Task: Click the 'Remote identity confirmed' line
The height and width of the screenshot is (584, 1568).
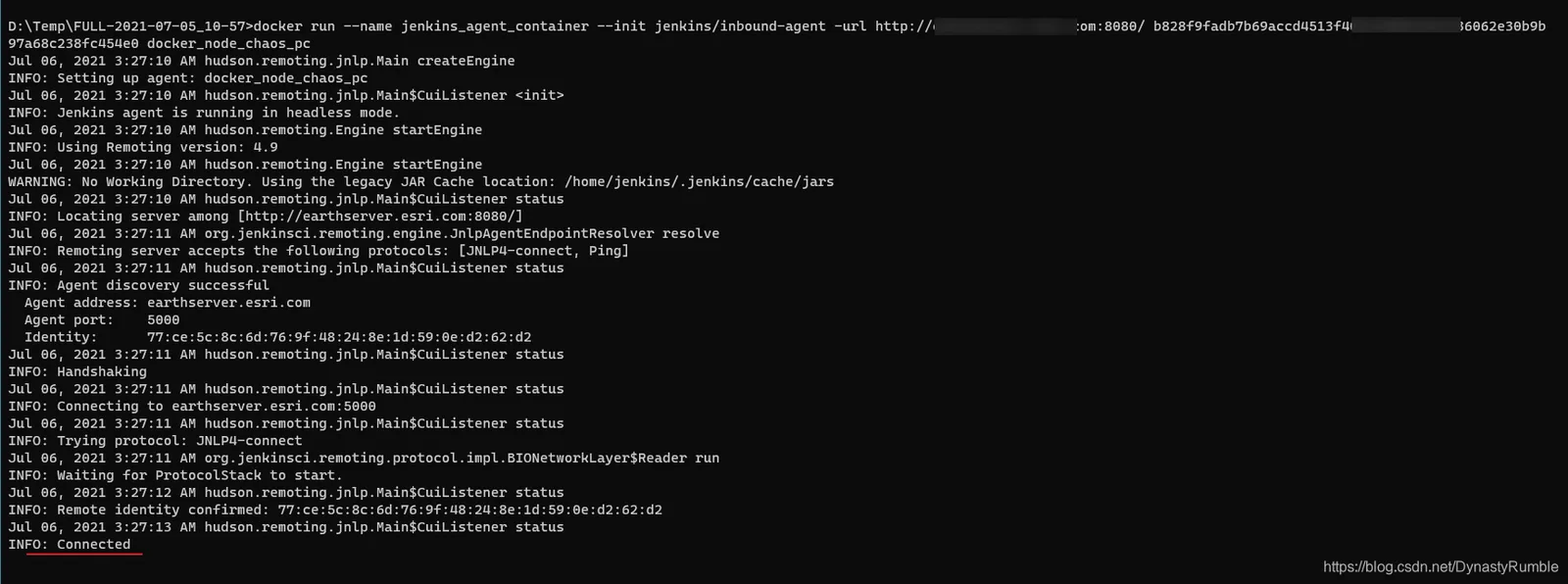Action: coord(335,511)
